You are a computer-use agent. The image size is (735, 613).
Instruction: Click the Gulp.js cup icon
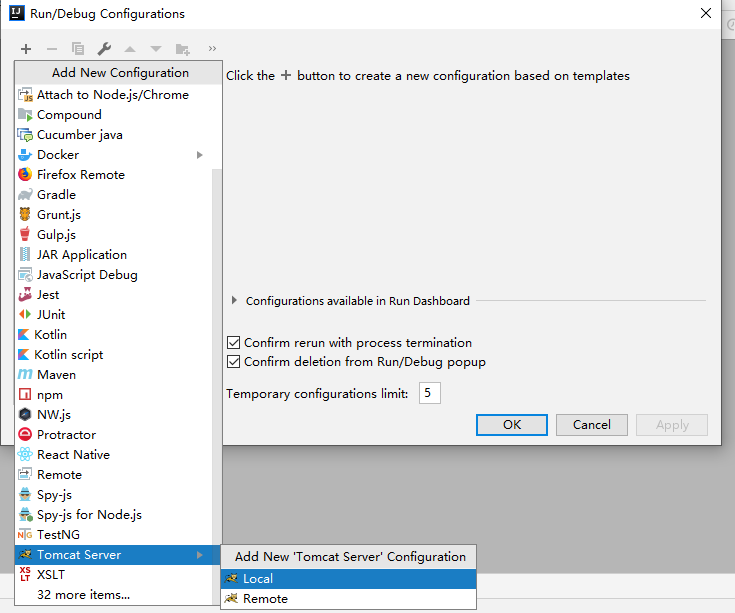tap(25, 234)
